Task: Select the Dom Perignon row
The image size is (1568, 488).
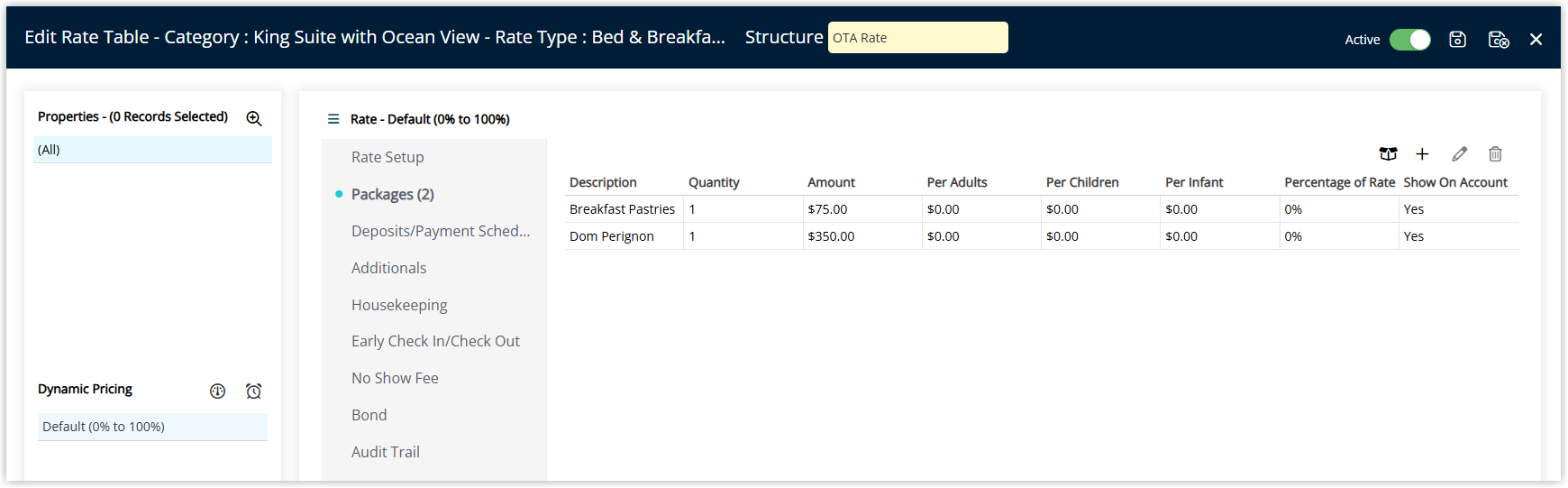Action: (x=1041, y=236)
